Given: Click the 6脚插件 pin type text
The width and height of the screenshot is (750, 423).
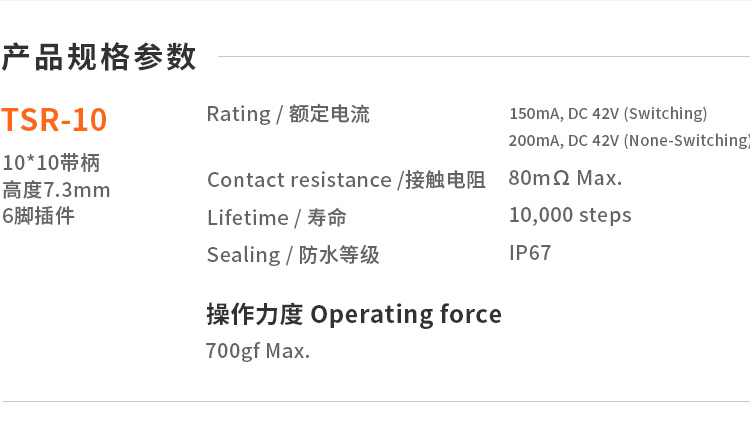Looking at the screenshot, I should coord(38,215).
